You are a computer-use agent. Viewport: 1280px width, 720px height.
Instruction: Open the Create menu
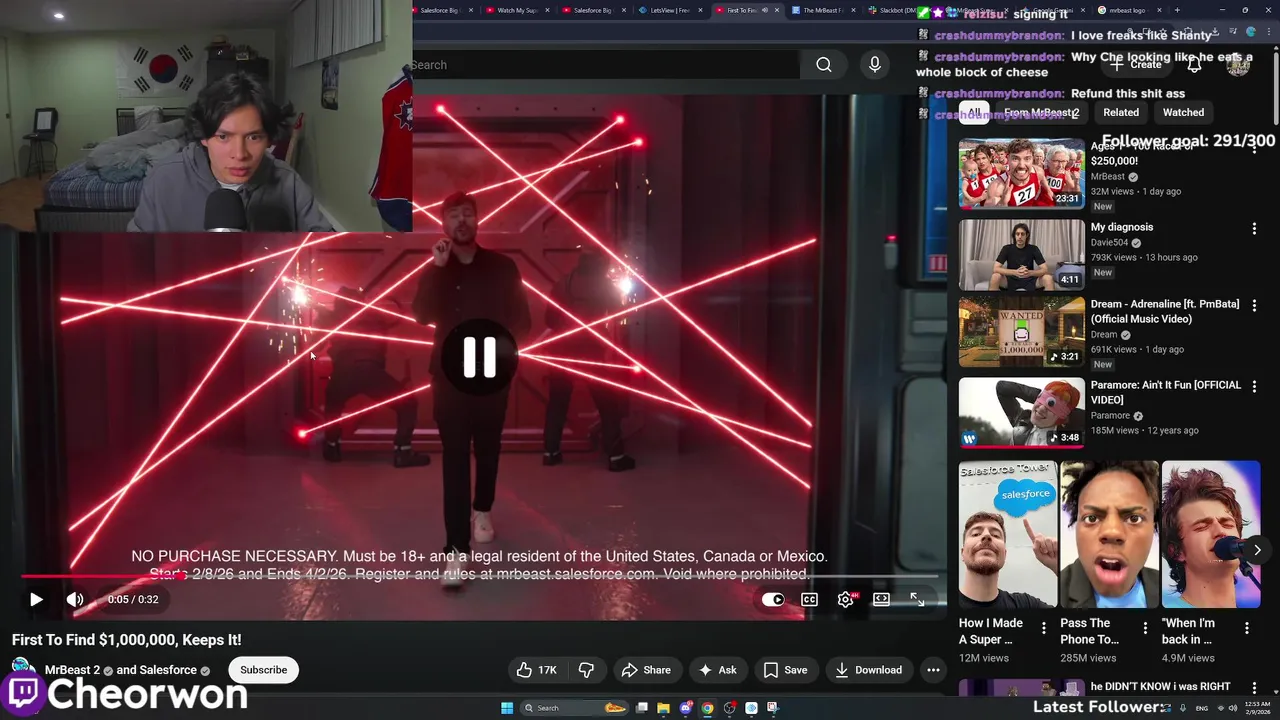click(x=1136, y=64)
